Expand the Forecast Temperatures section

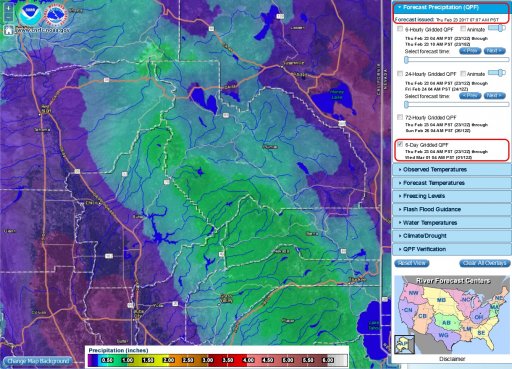[452, 183]
